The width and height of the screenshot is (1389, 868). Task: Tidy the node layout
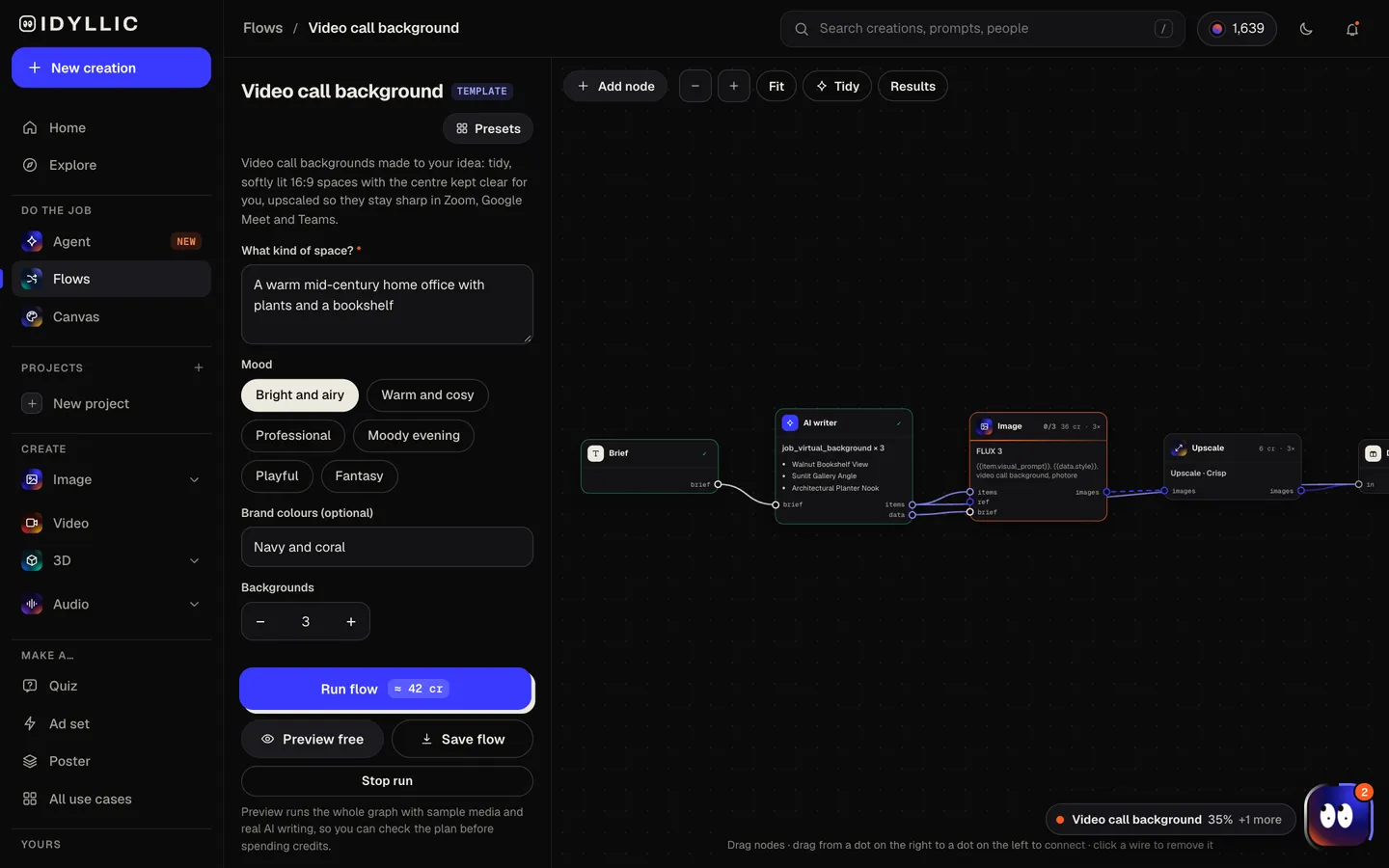837,87
